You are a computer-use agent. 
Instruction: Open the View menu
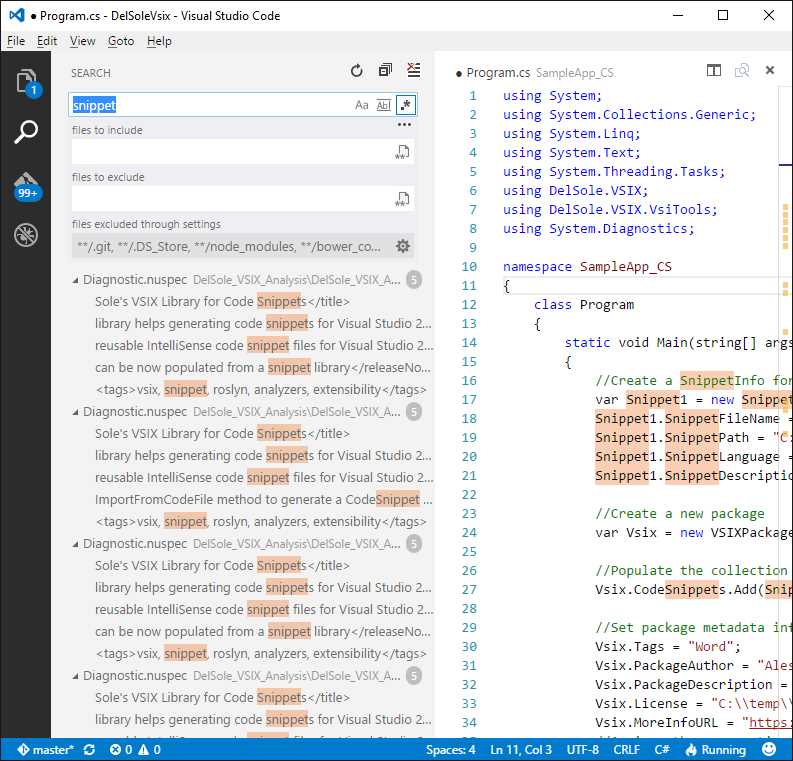(82, 41)
